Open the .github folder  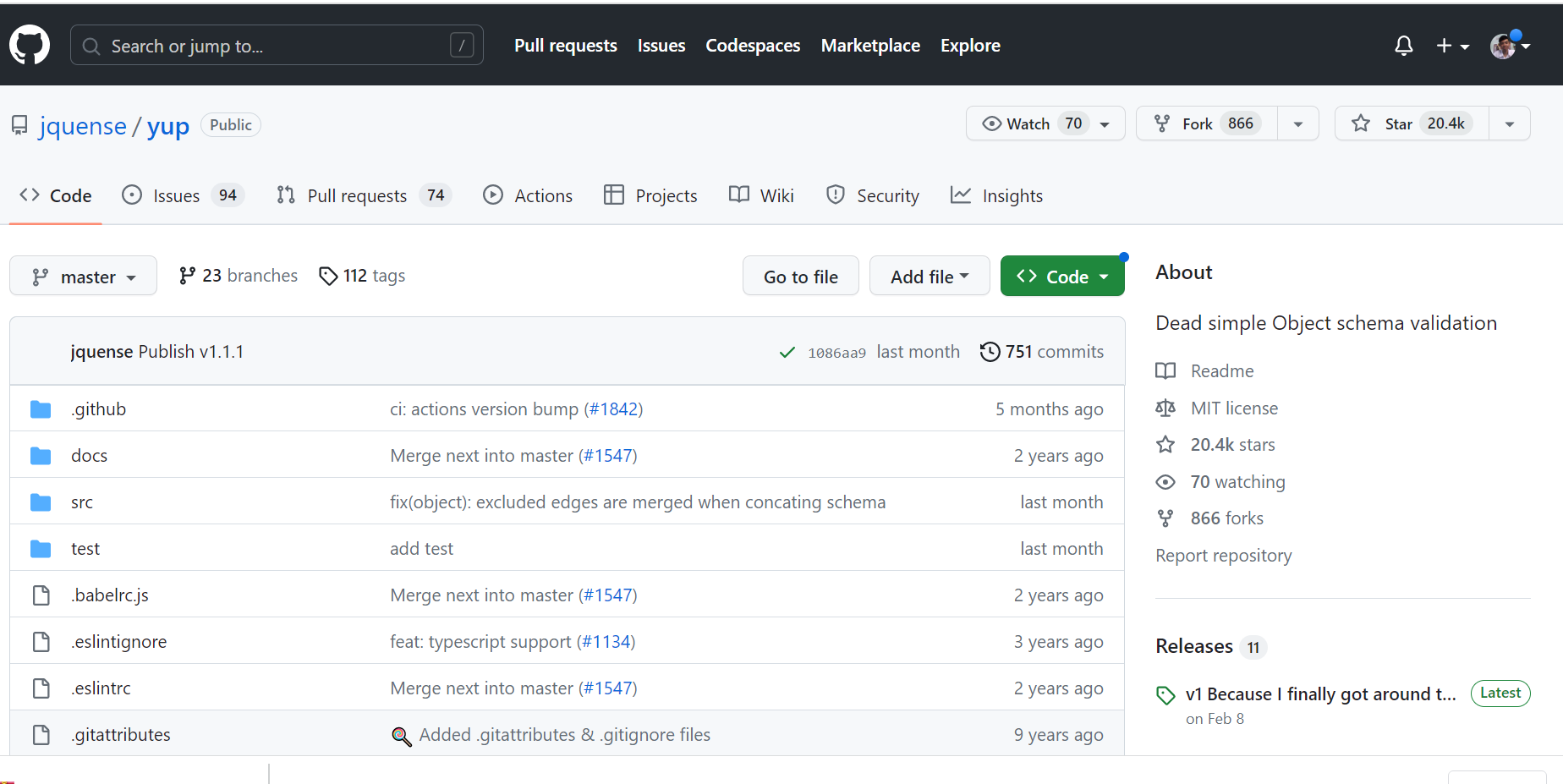[98, 409]
